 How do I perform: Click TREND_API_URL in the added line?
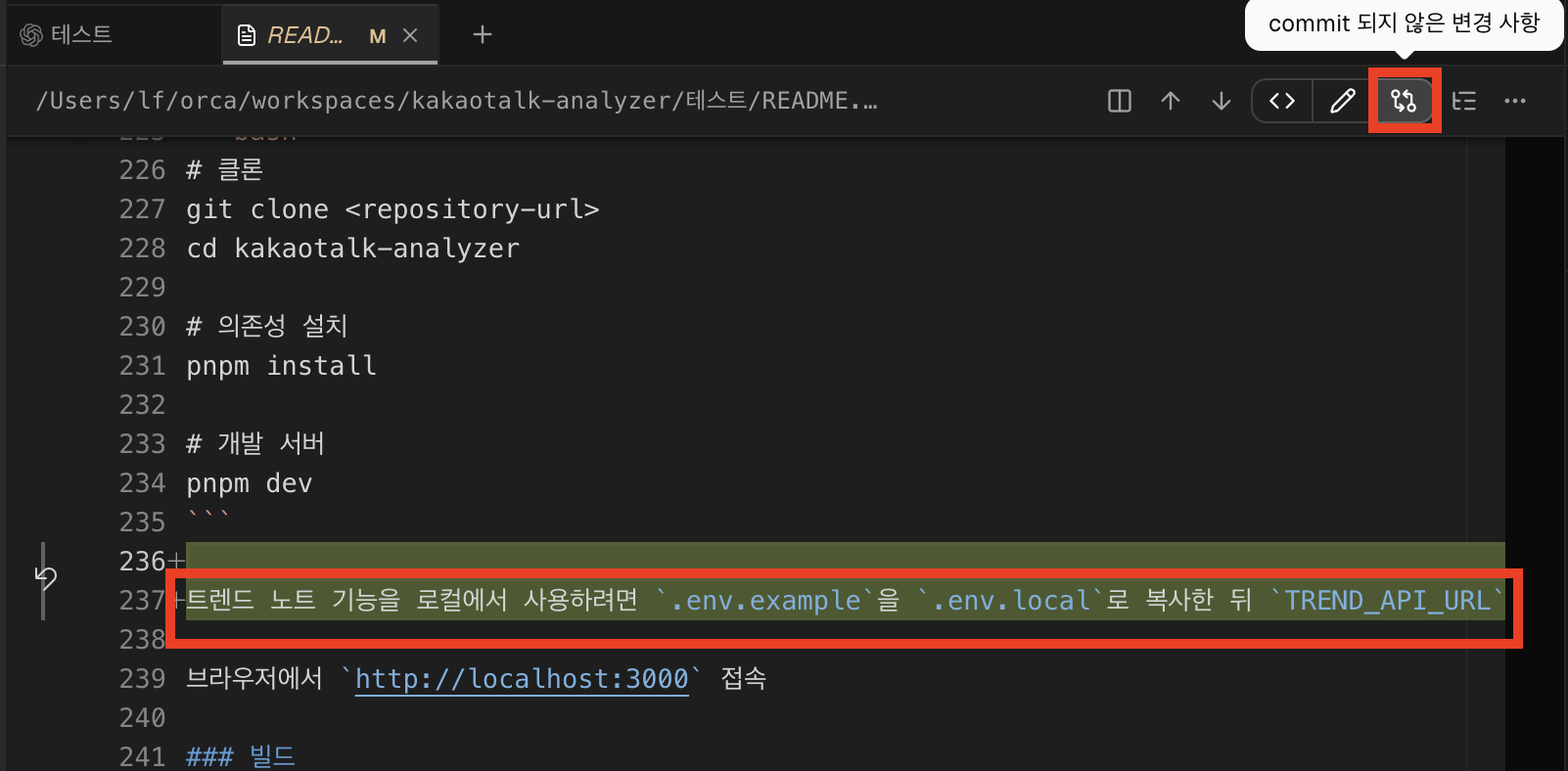(1387, 601)
